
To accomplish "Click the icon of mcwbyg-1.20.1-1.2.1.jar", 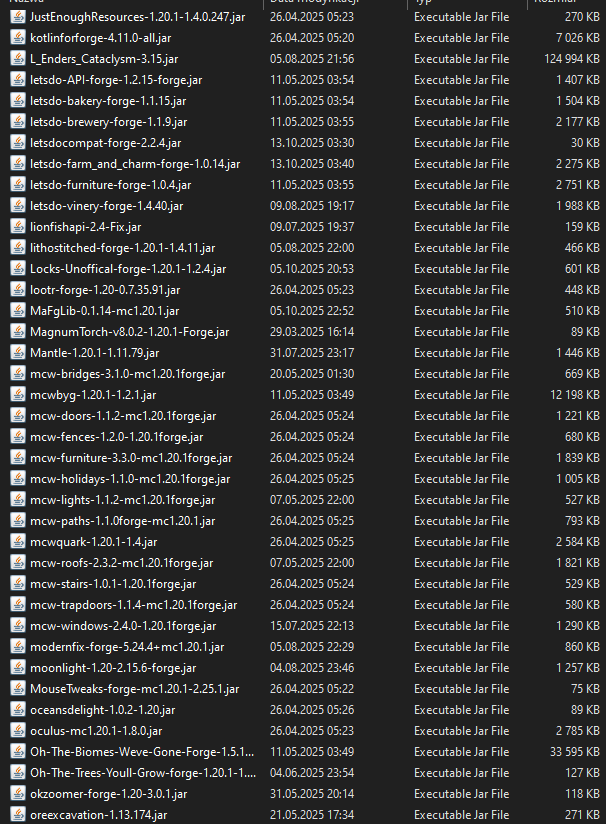I will pos(18,395).
